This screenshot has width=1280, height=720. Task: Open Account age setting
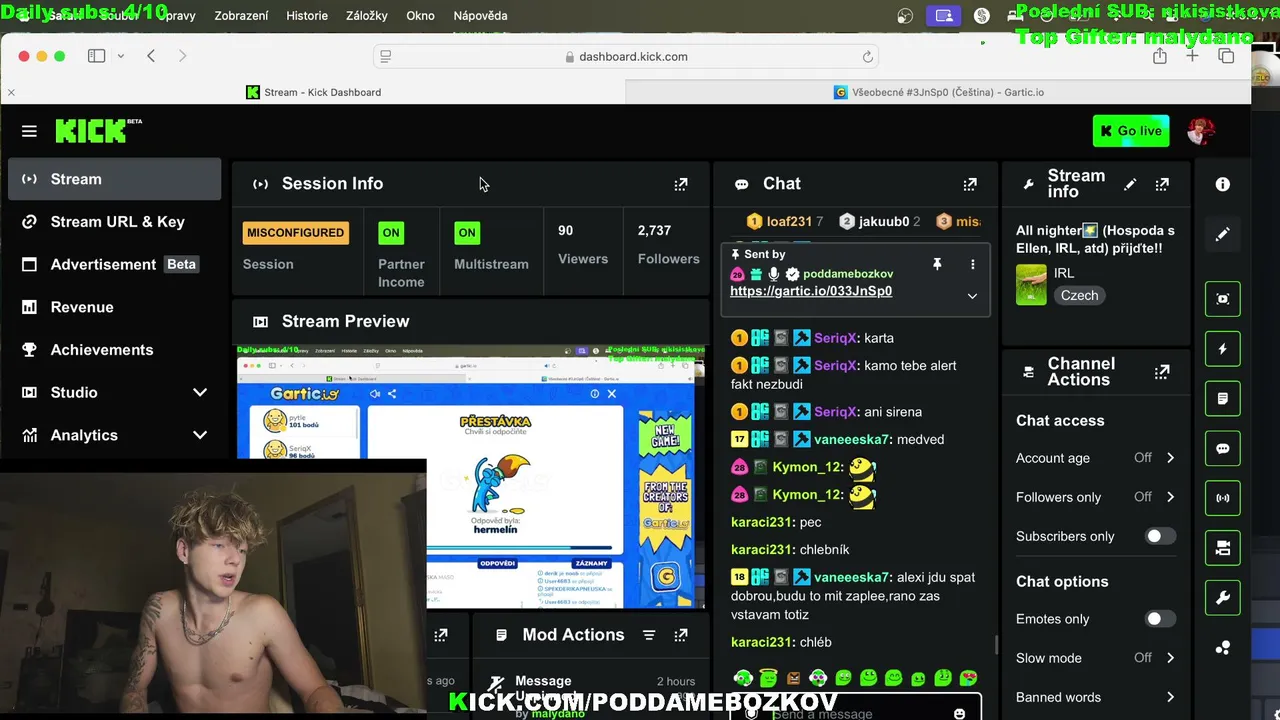click(1096, 458)
